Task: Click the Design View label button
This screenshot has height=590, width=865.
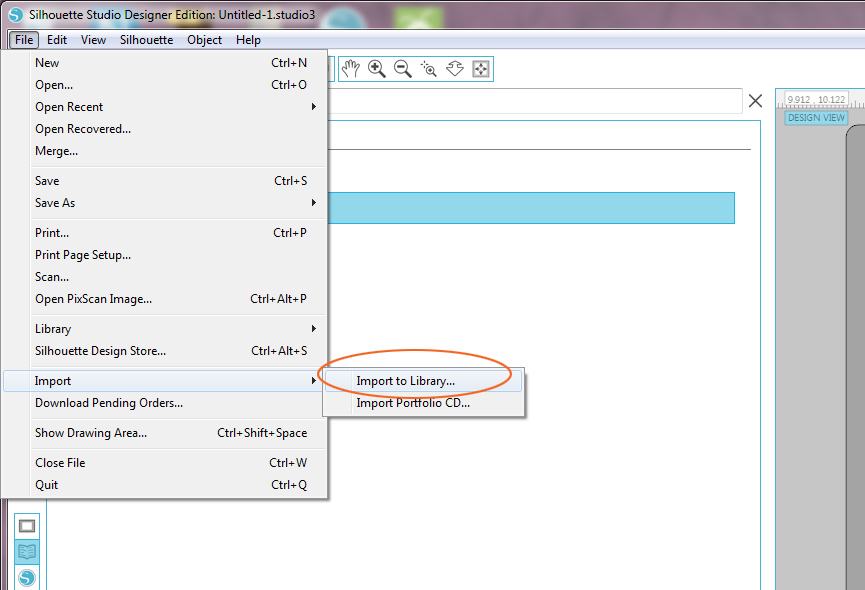Action: pyautogui.click(x=816, y=118)
